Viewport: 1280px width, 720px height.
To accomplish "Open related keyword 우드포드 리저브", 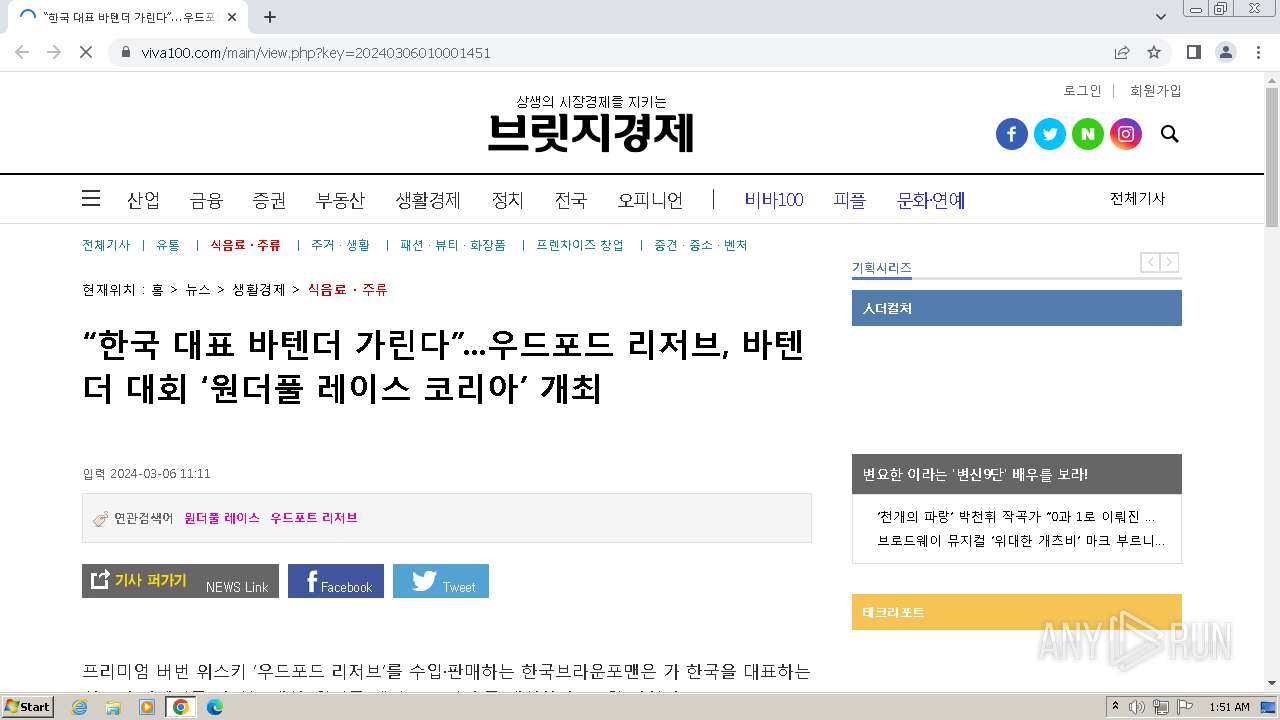I will (314, 517).
